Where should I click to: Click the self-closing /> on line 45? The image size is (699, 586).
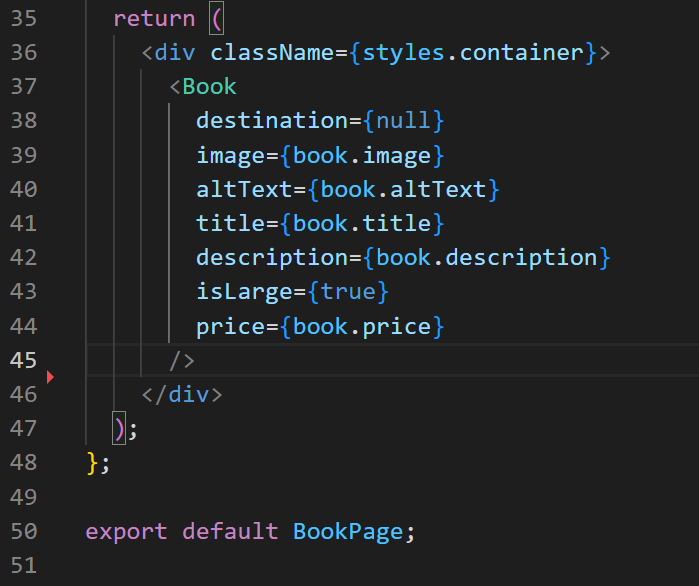coord(182,361)
